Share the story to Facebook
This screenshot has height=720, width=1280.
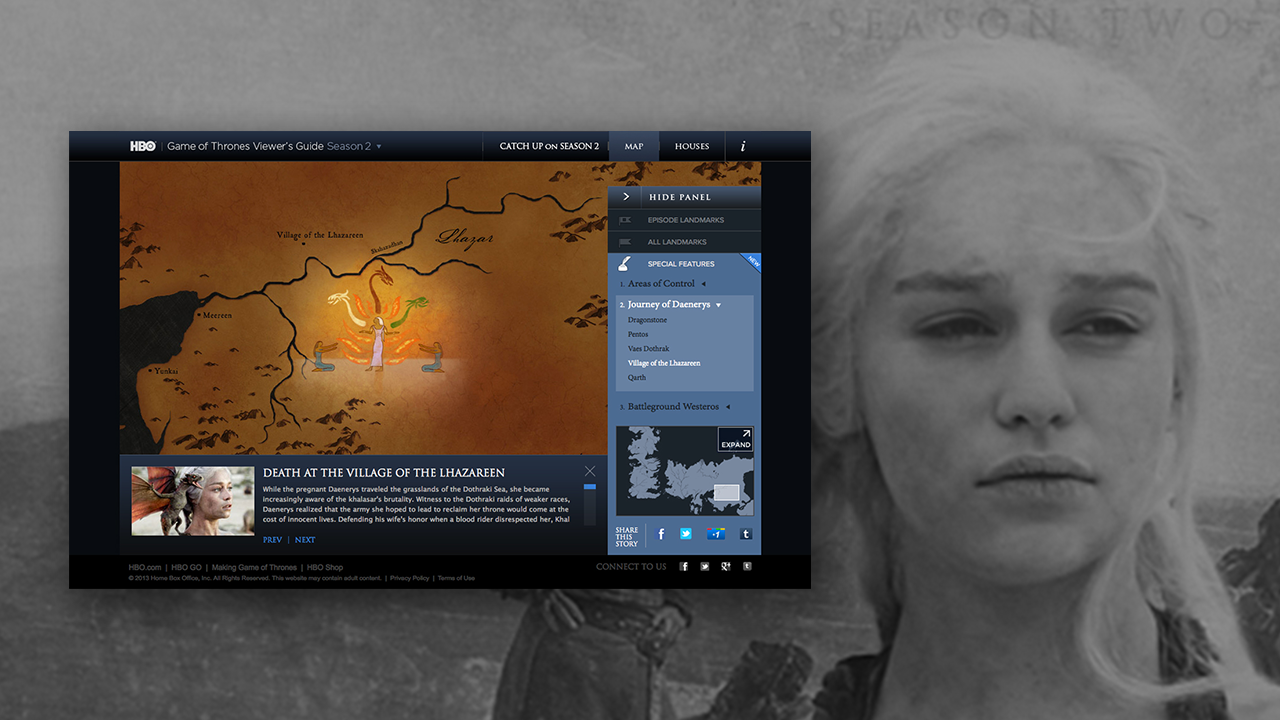click(661, 534)
